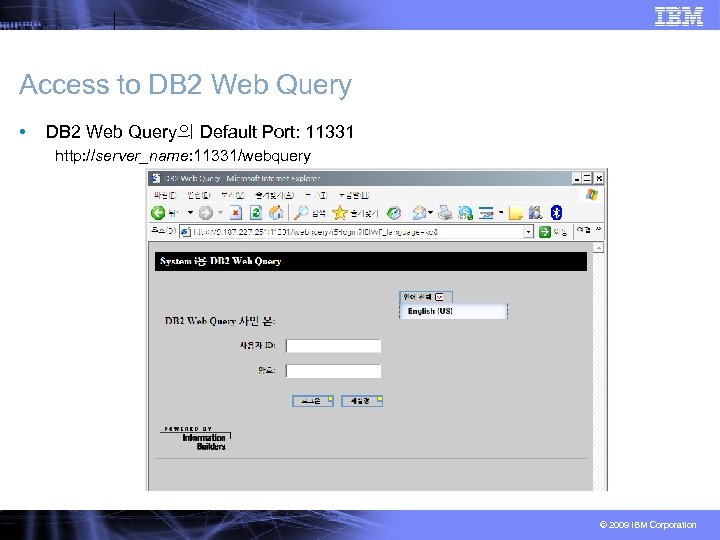Screen dimensions: 720x540
Task: Click the Refresh page icon
Action: coord(256,213)
